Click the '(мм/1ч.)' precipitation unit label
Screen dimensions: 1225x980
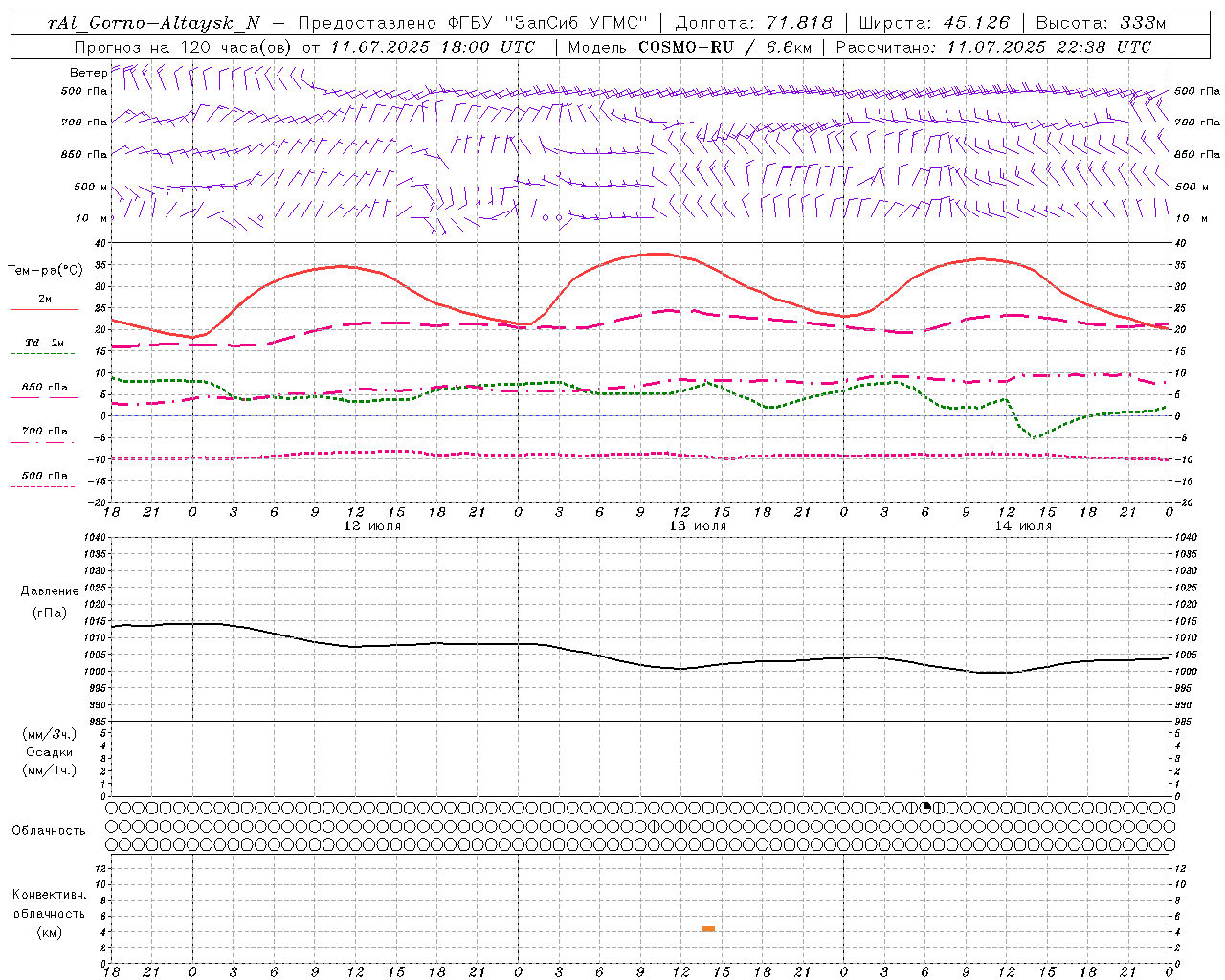(50, 770)
